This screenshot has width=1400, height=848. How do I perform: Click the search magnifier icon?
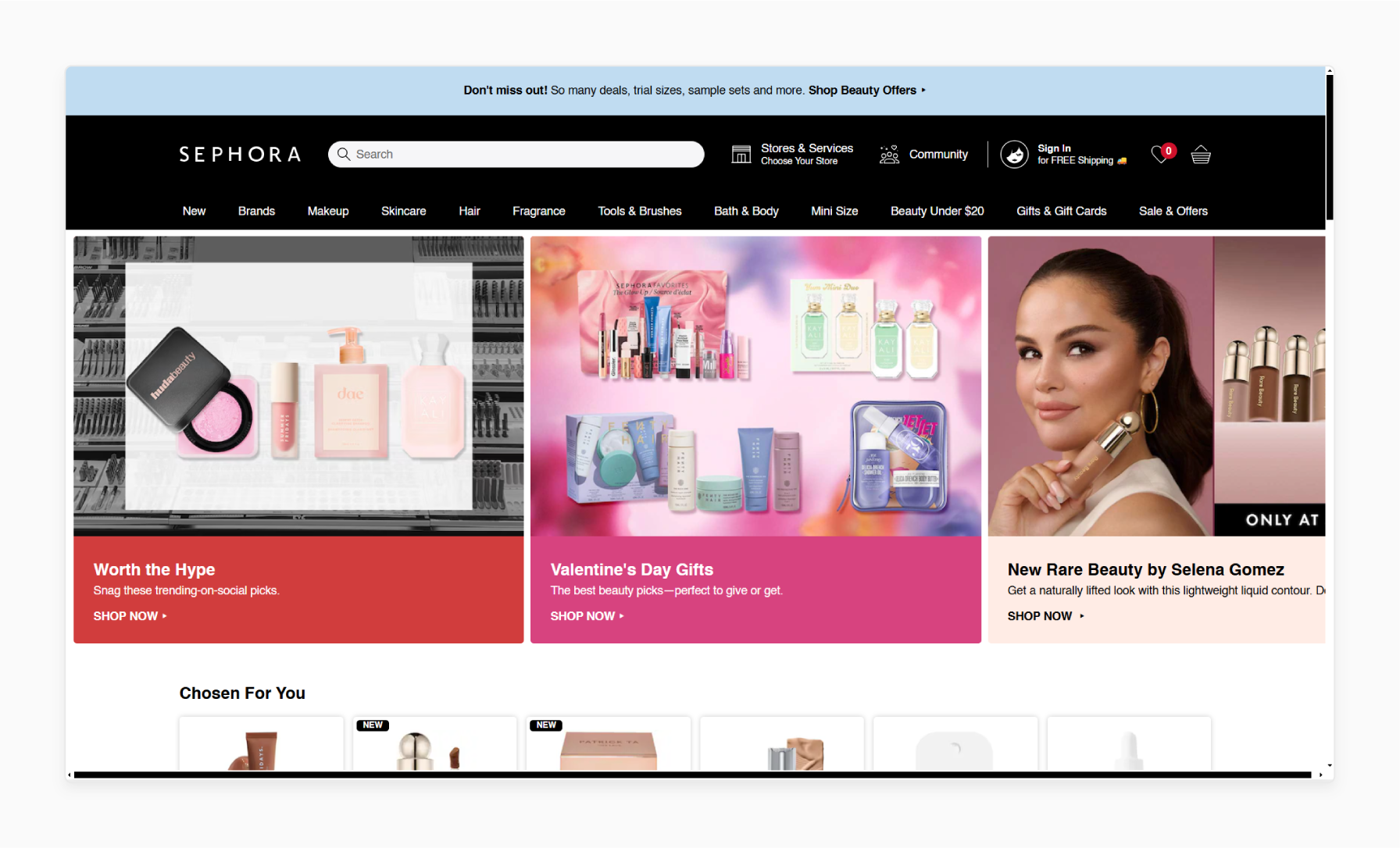(344, 155)
